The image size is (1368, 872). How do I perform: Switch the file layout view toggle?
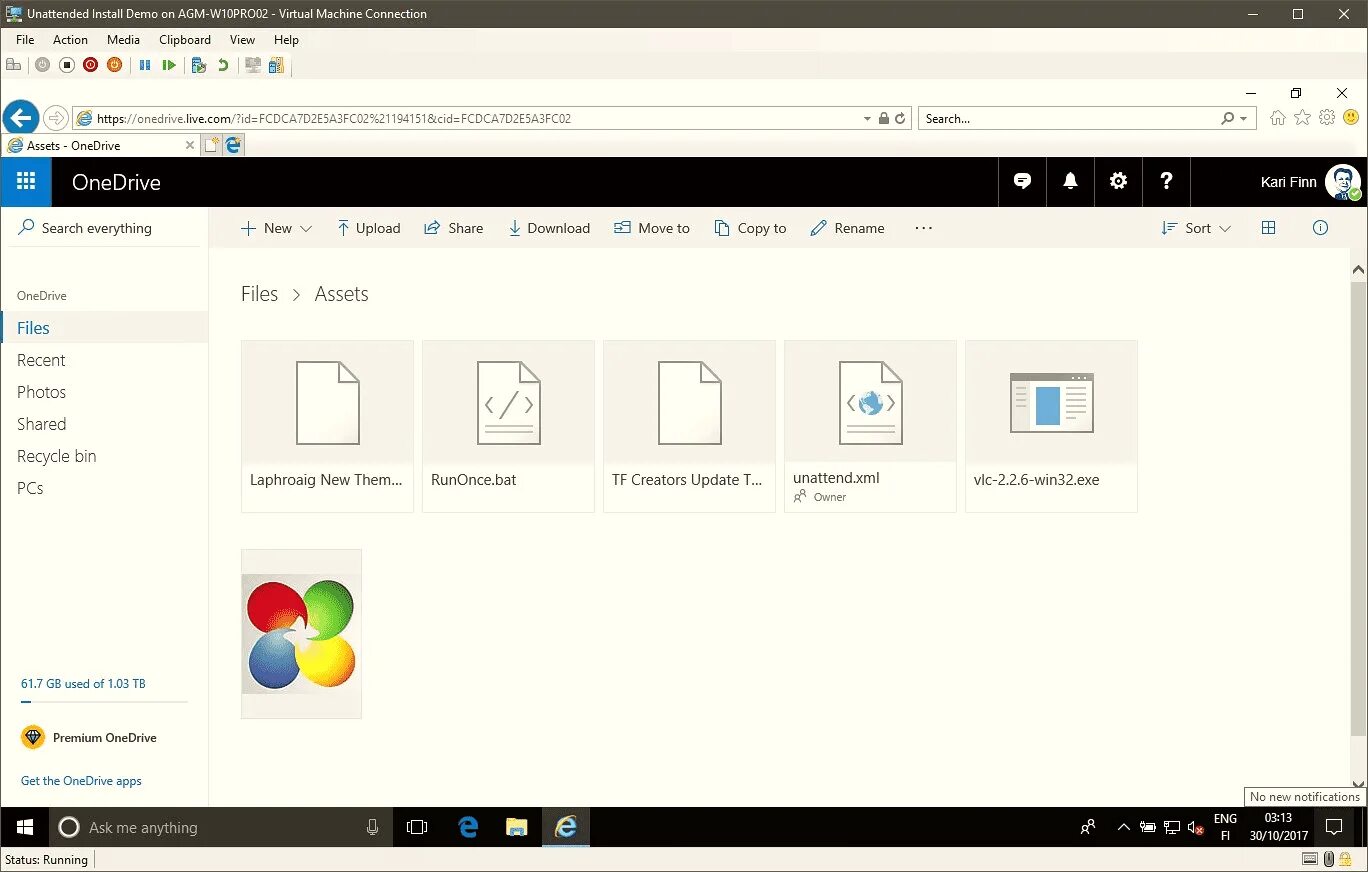click(1268, 228)
